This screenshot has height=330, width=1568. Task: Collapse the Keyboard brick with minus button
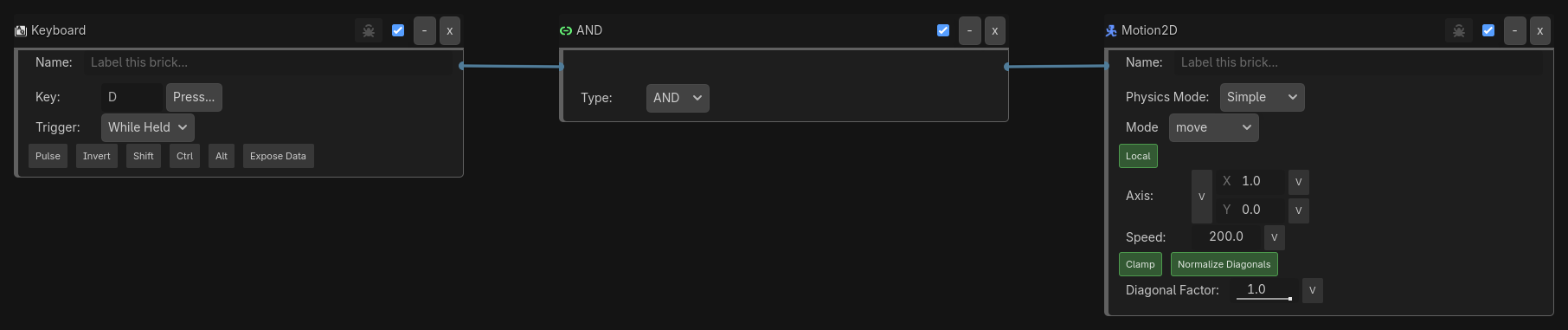tap(424, 30)
